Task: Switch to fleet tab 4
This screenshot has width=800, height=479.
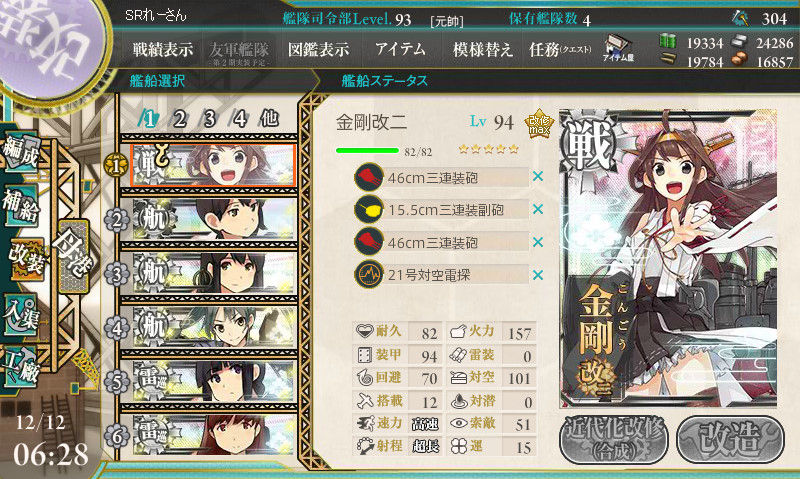Action: (240, 119)
